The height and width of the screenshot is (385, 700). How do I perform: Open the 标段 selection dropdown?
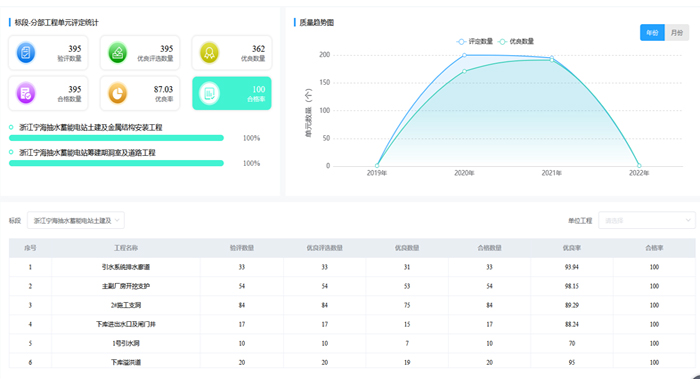pos(75,220)
